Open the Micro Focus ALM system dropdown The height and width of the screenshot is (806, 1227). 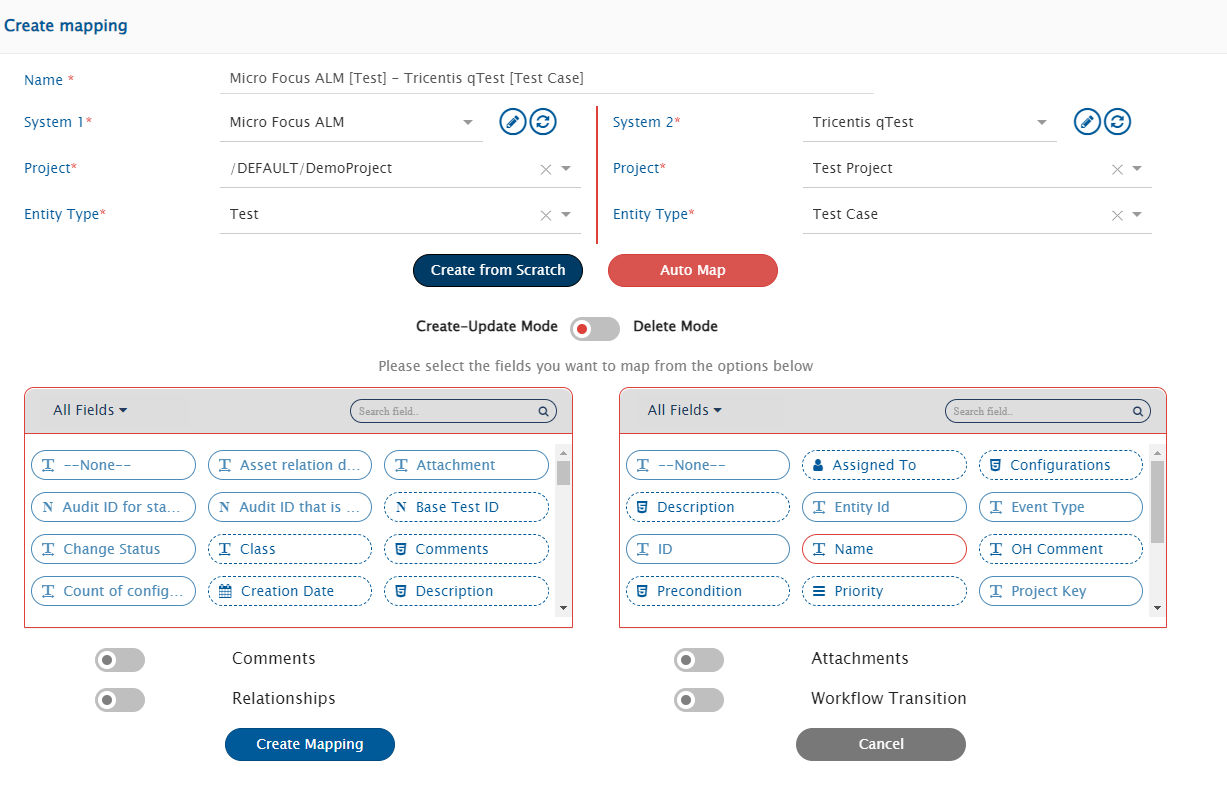467,123
